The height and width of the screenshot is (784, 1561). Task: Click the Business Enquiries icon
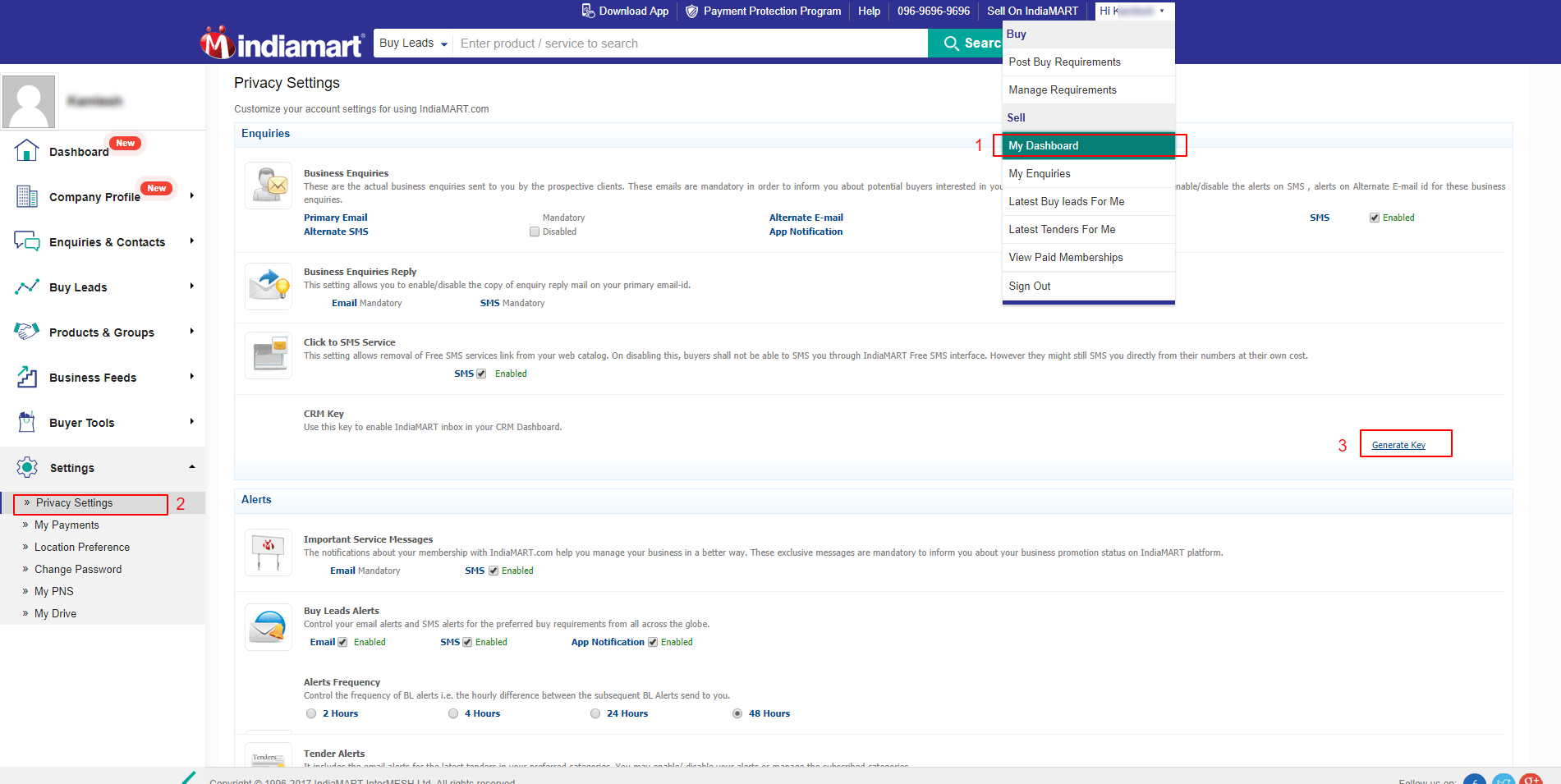click(269, 186)
